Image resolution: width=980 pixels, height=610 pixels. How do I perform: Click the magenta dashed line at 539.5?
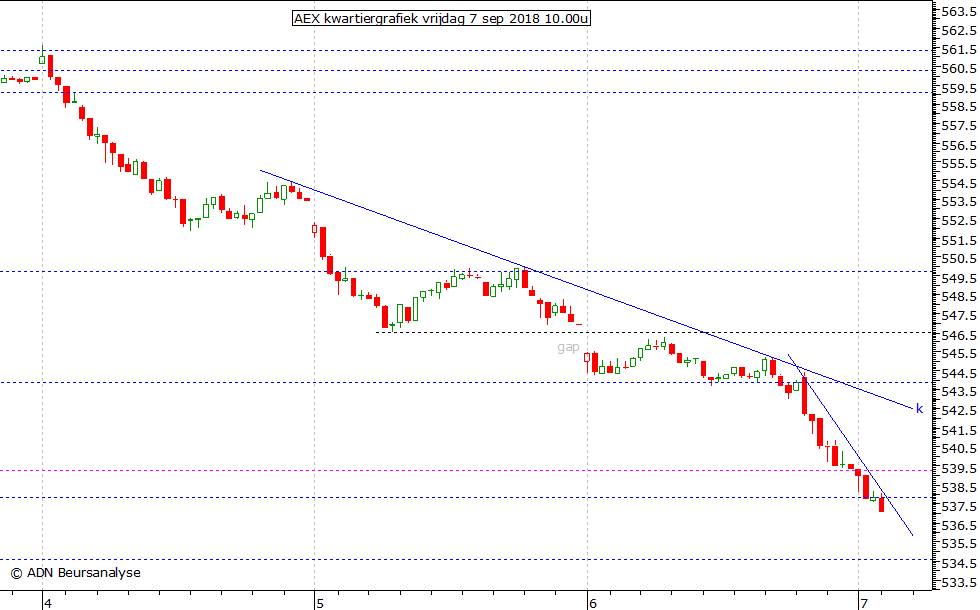click(466, 471)
